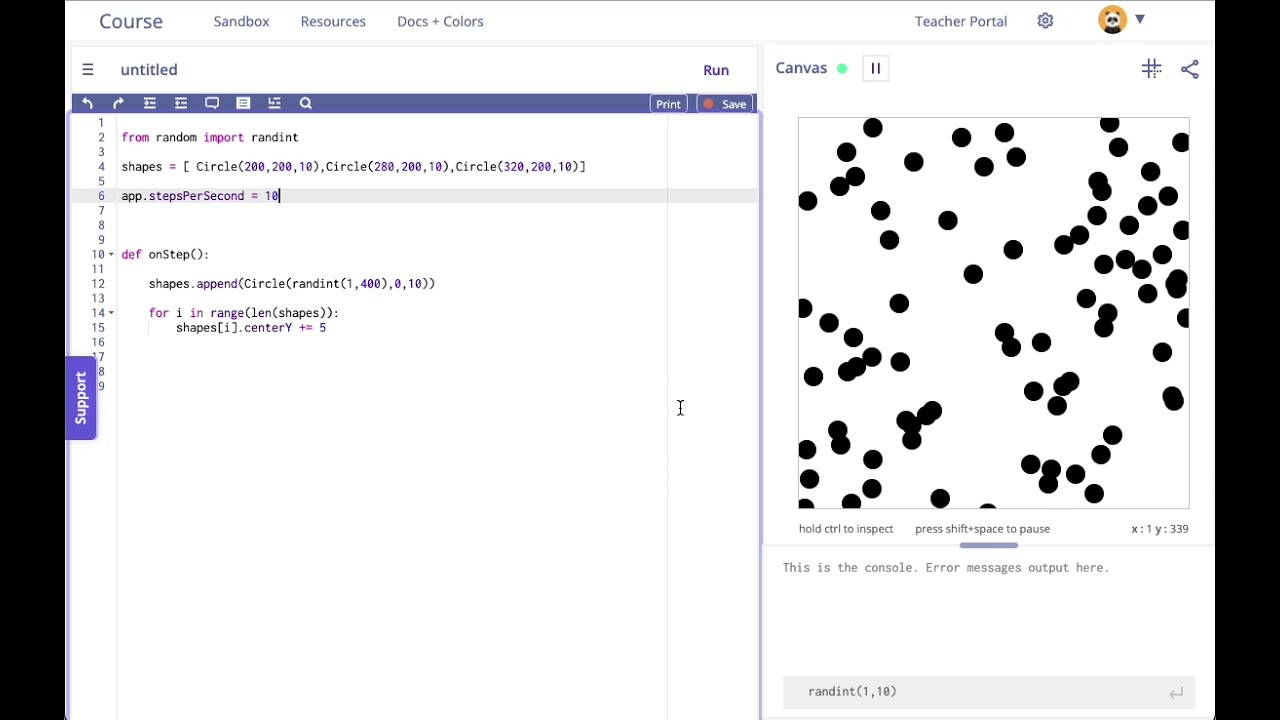Run the program
Screen dimensions: 1280x720
point(716,70)
